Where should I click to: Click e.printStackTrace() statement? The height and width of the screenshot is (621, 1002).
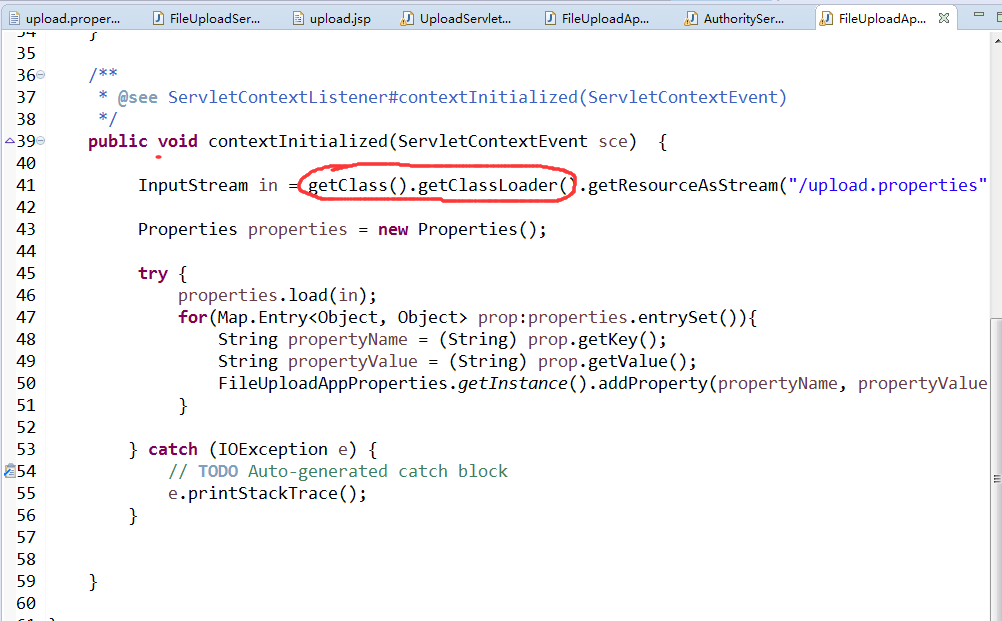(267, 494)
